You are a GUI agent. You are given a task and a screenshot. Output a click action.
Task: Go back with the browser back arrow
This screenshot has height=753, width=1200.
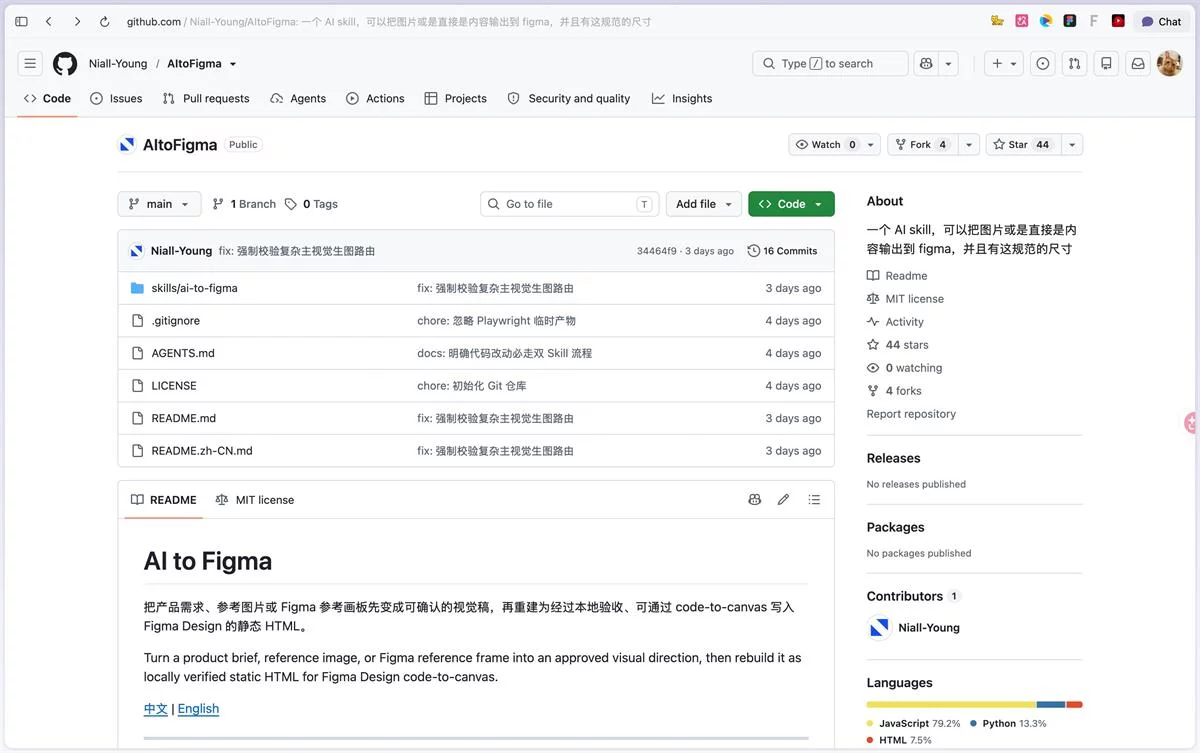(x=48, y=21)
